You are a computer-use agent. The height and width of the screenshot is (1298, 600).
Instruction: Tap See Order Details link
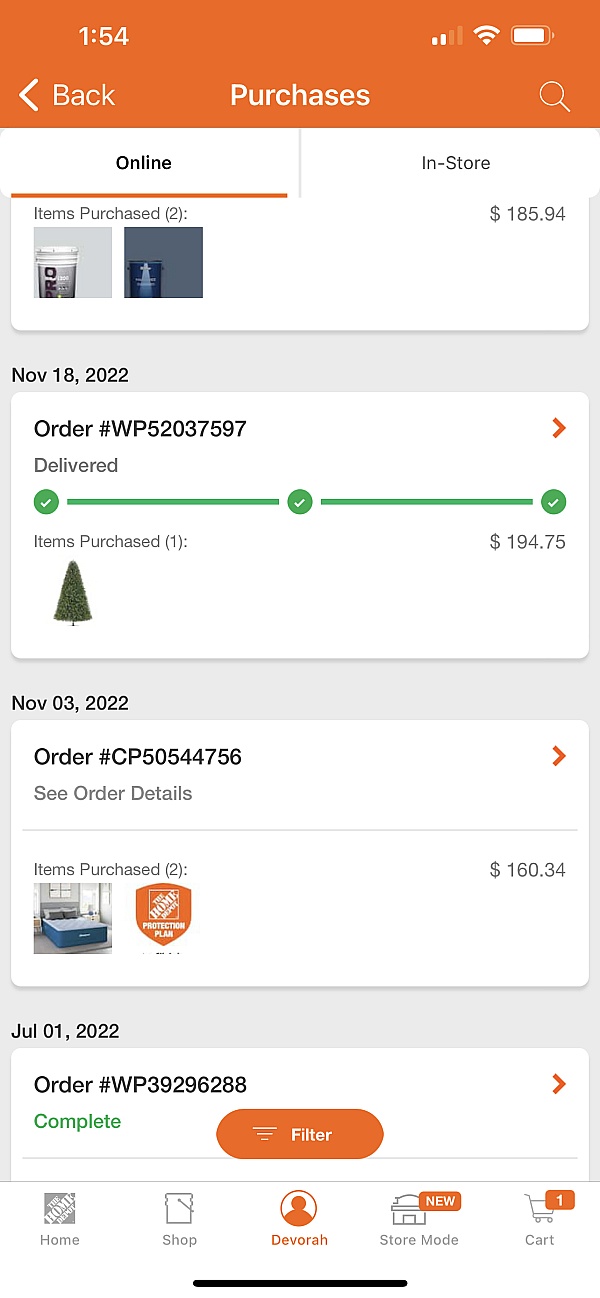(113, 794)
